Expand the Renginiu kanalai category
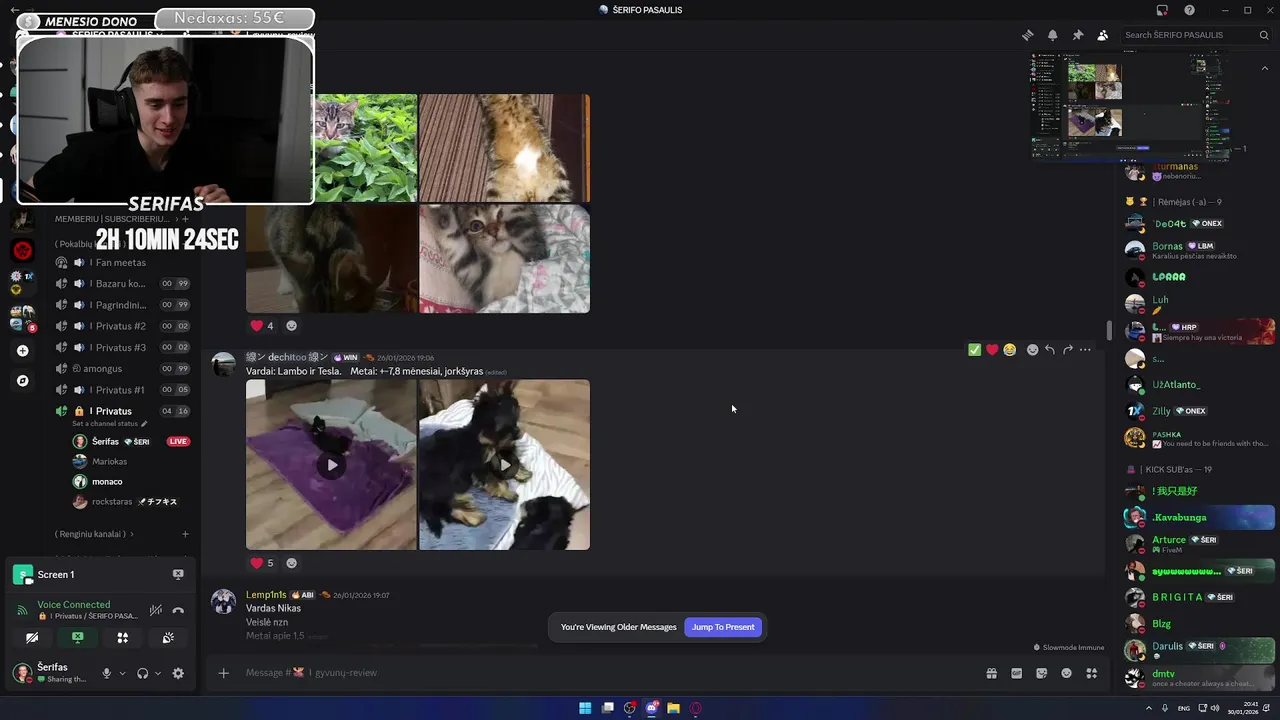 93,534
